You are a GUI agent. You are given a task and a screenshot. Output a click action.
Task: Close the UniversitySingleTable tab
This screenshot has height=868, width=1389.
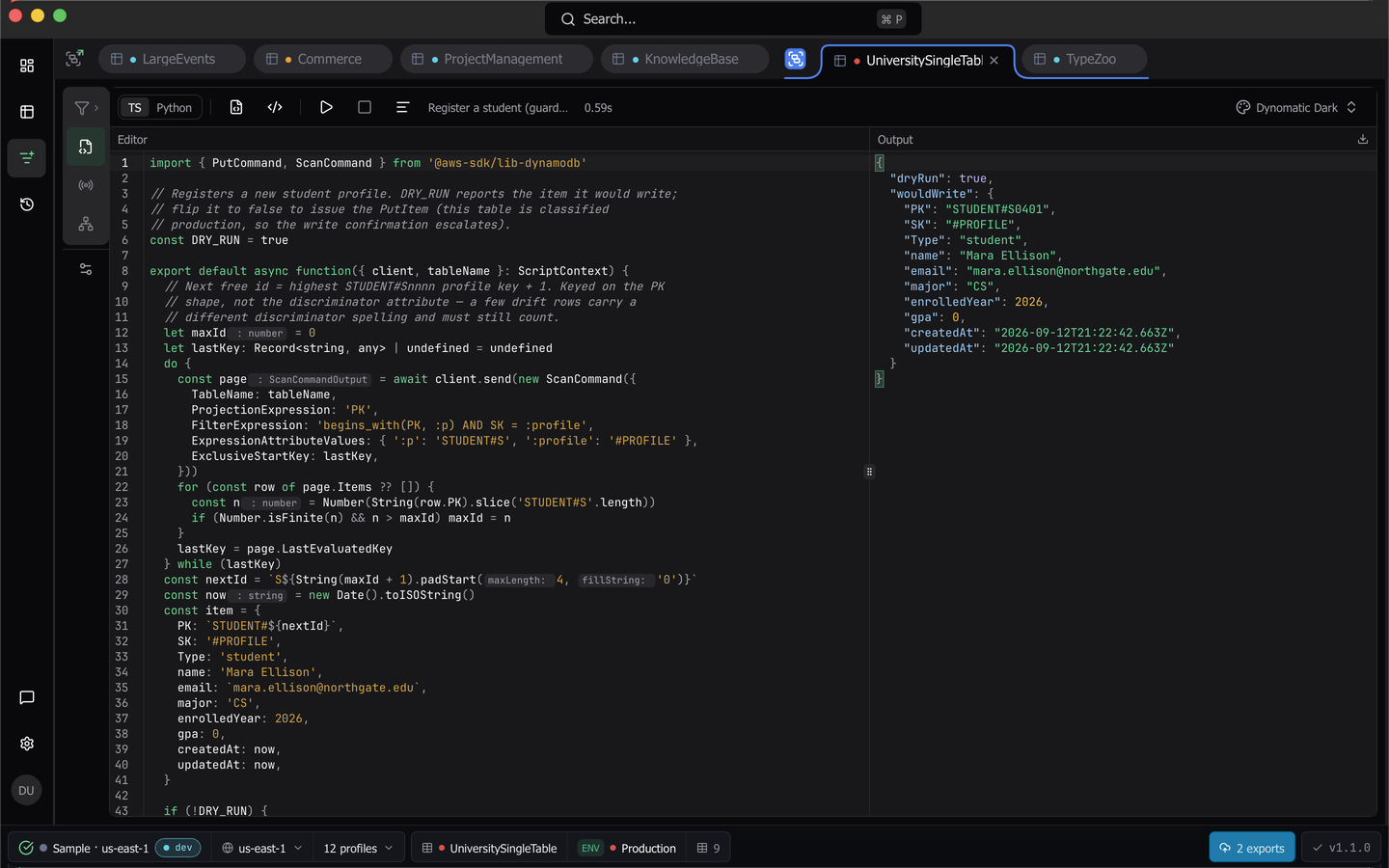pyautogui.click(x=994, y=60)
